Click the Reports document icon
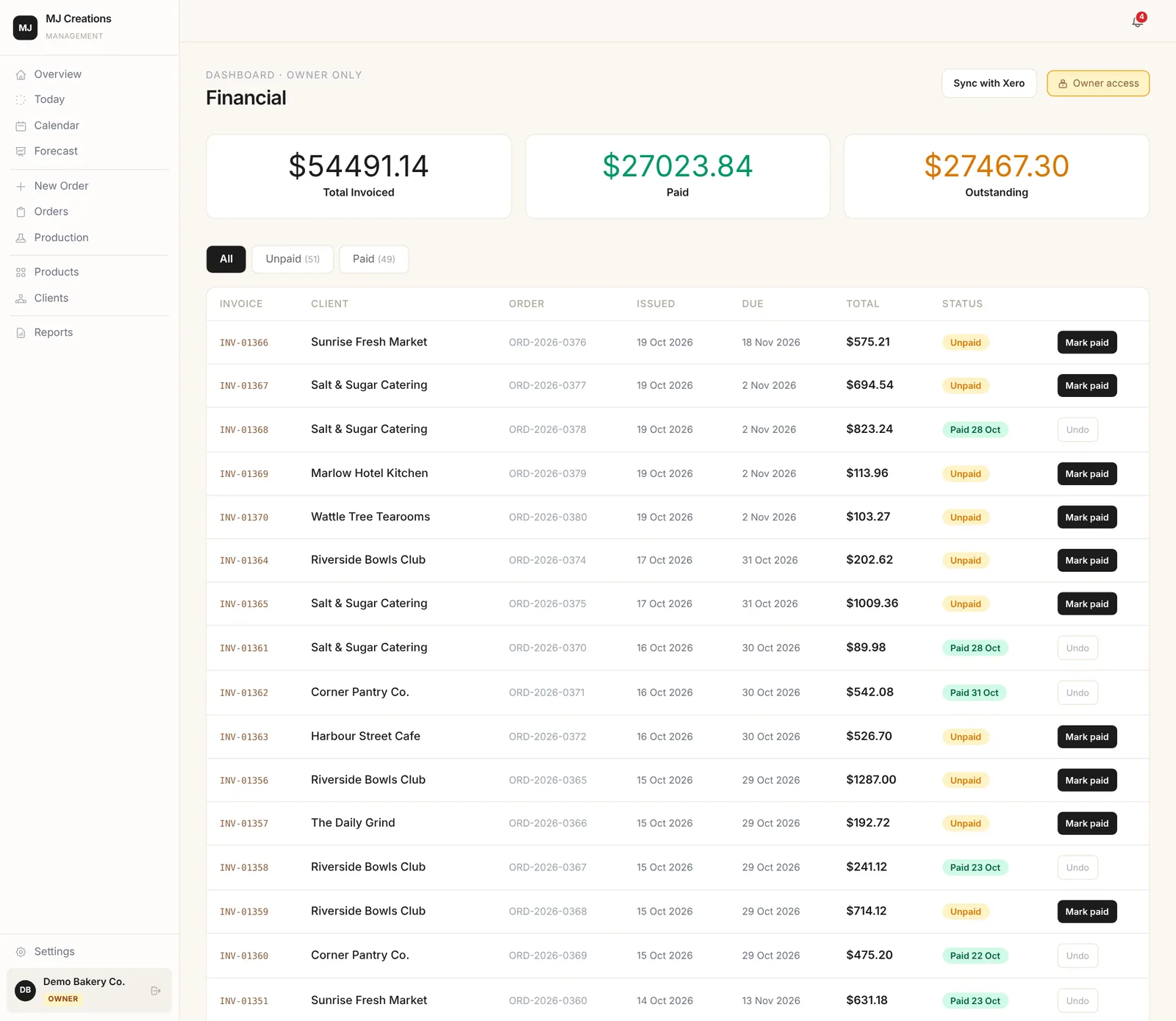The height and width of the screenshot is (1021, 1176). (21, 333)
